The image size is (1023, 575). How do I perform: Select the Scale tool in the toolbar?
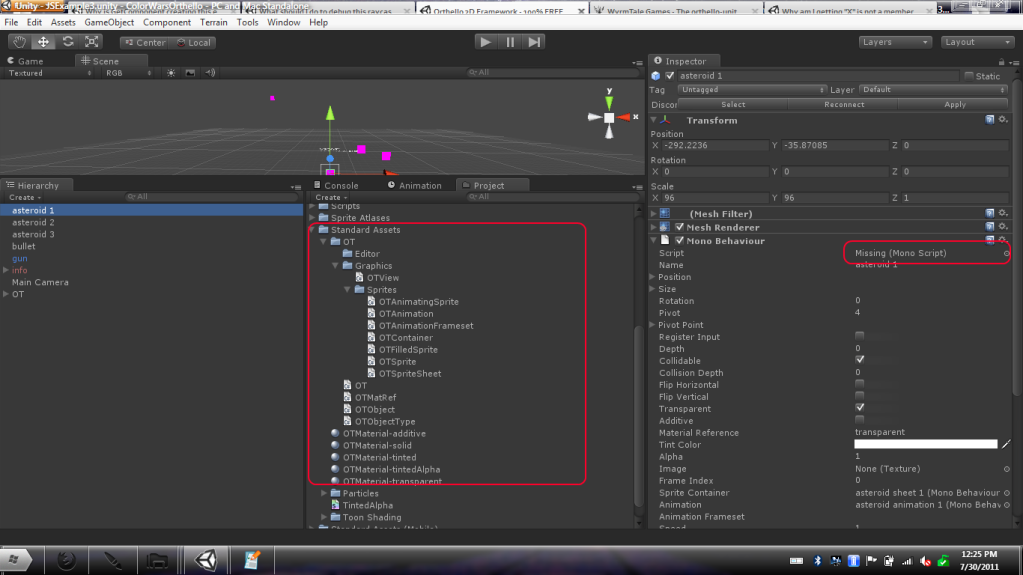pos(92,42)
